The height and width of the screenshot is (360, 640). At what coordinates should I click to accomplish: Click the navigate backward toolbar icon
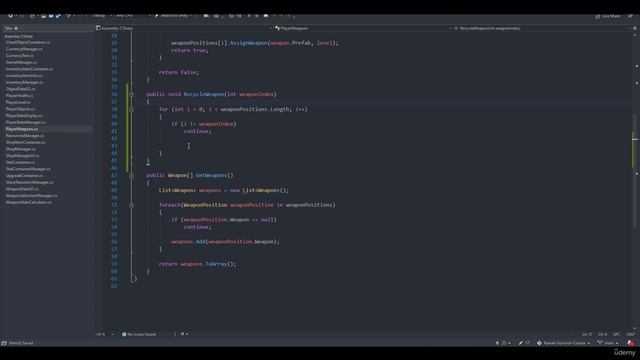pyautogui.click(x=11, y=16)
